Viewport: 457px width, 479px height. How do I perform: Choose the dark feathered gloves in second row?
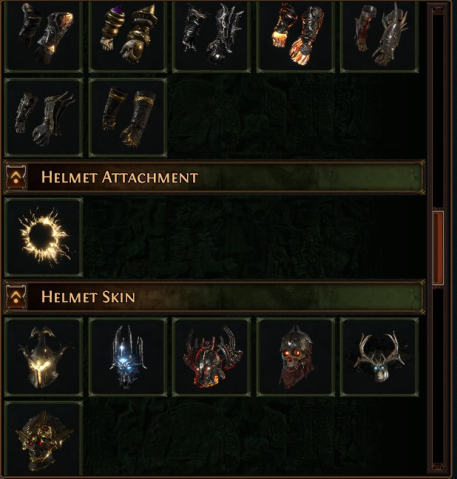pyautogui.click(x=44, y=118)
